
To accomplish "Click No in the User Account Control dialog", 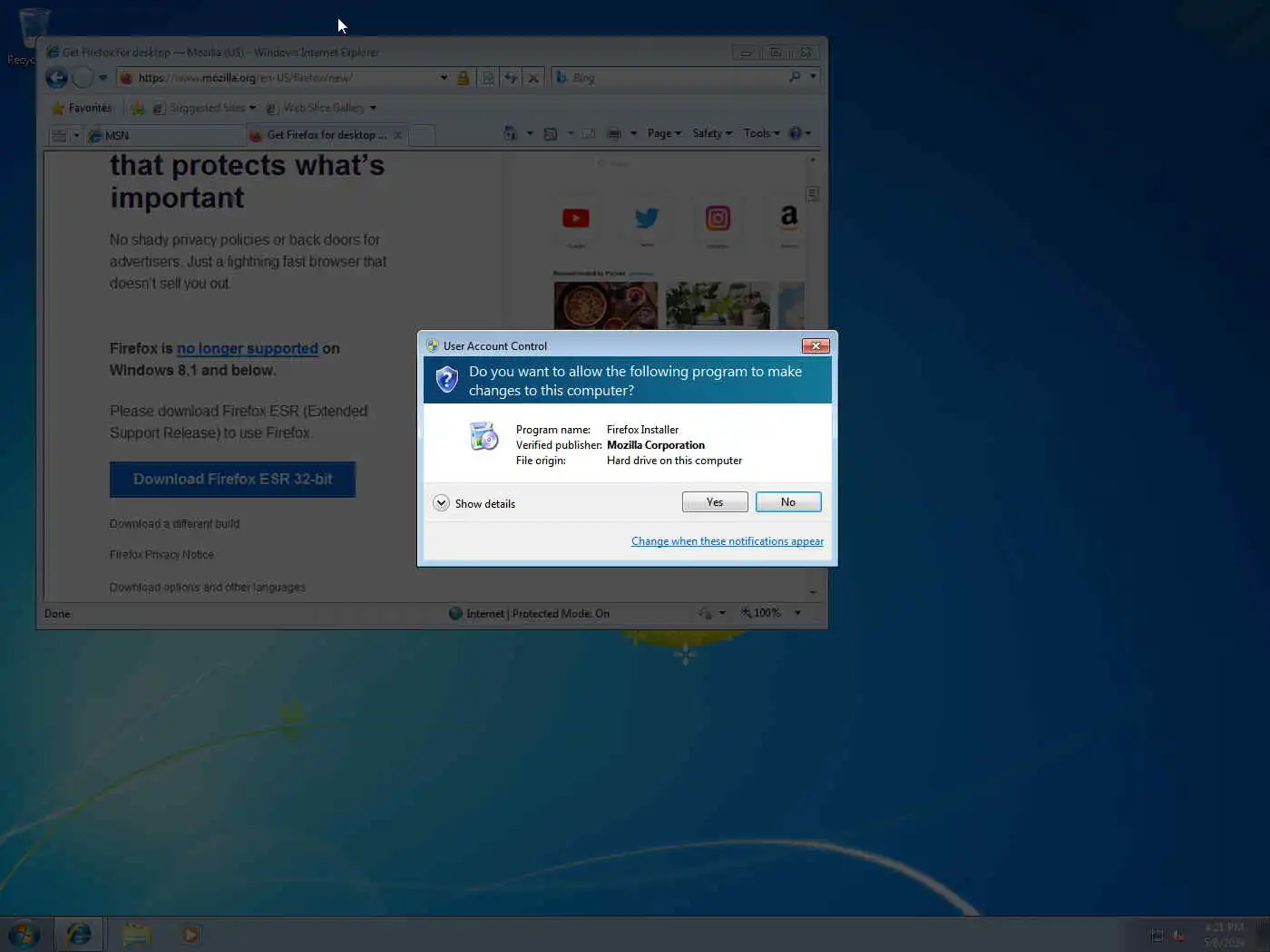I will coord(788,502).
